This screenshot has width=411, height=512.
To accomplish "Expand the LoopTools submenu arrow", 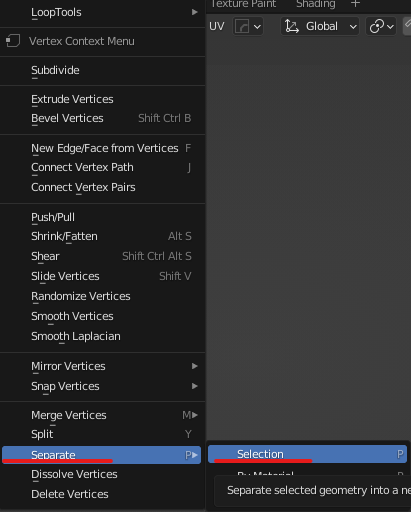I will click(x=195, y=12).
